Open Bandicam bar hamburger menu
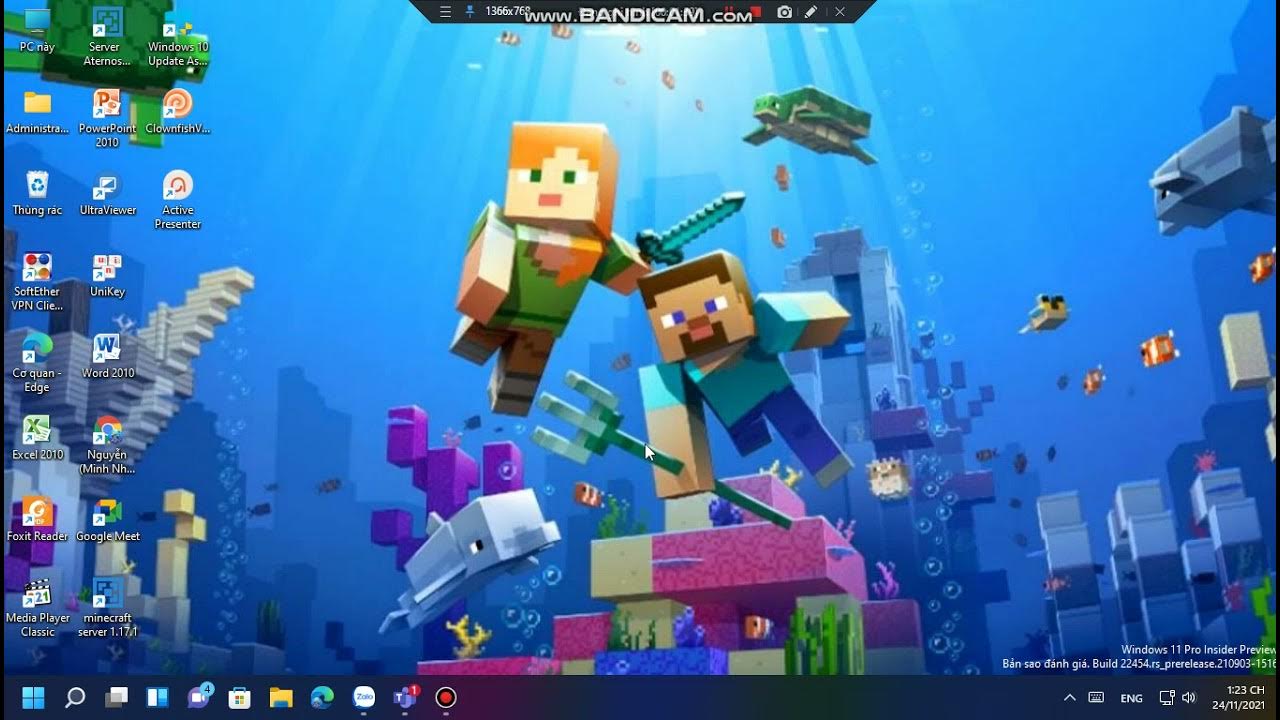This screenshot has width=1280, height=720. click(x=446, y=12)
